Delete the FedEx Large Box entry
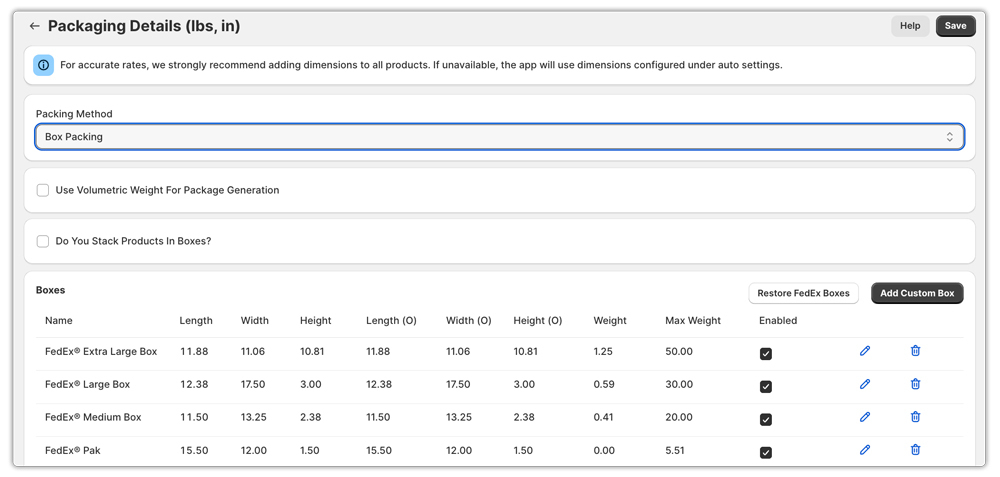 (x=915, y=384)
